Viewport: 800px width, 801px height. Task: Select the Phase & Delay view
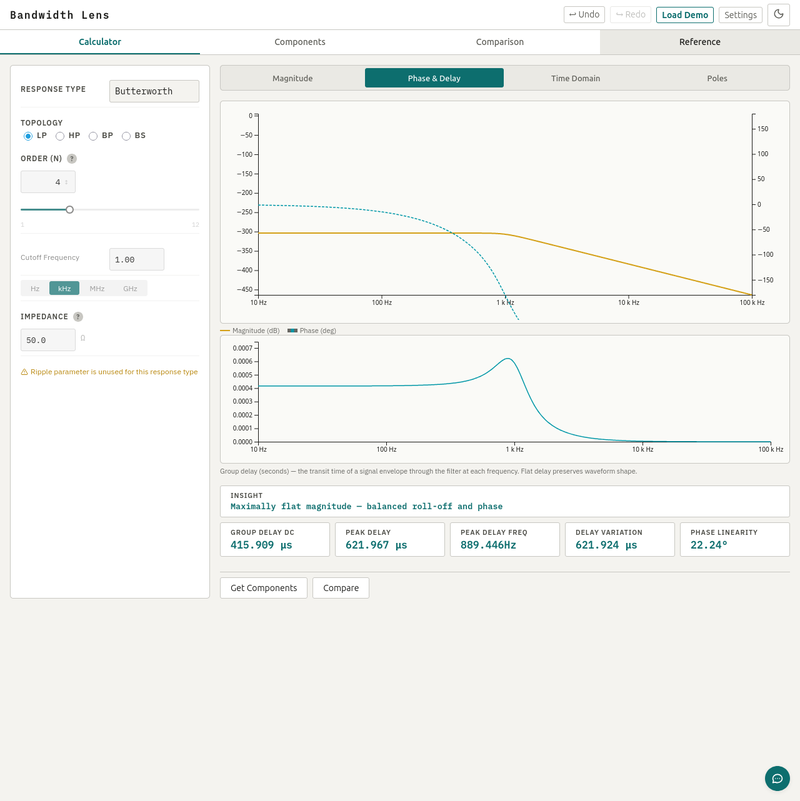pos(434,78)
